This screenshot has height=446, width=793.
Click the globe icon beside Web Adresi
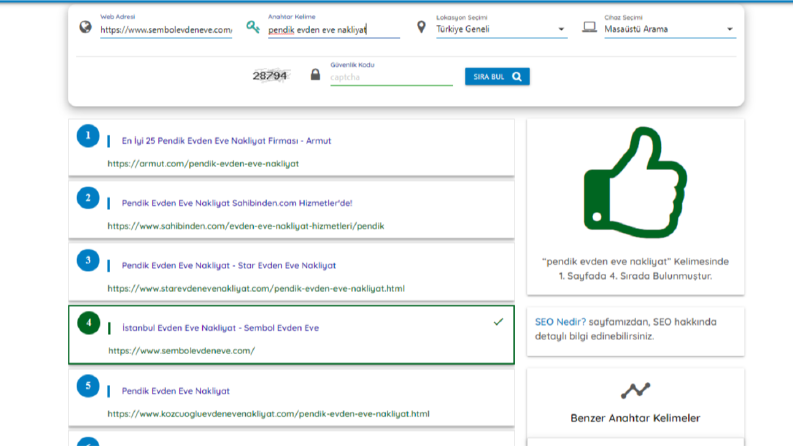85,27
